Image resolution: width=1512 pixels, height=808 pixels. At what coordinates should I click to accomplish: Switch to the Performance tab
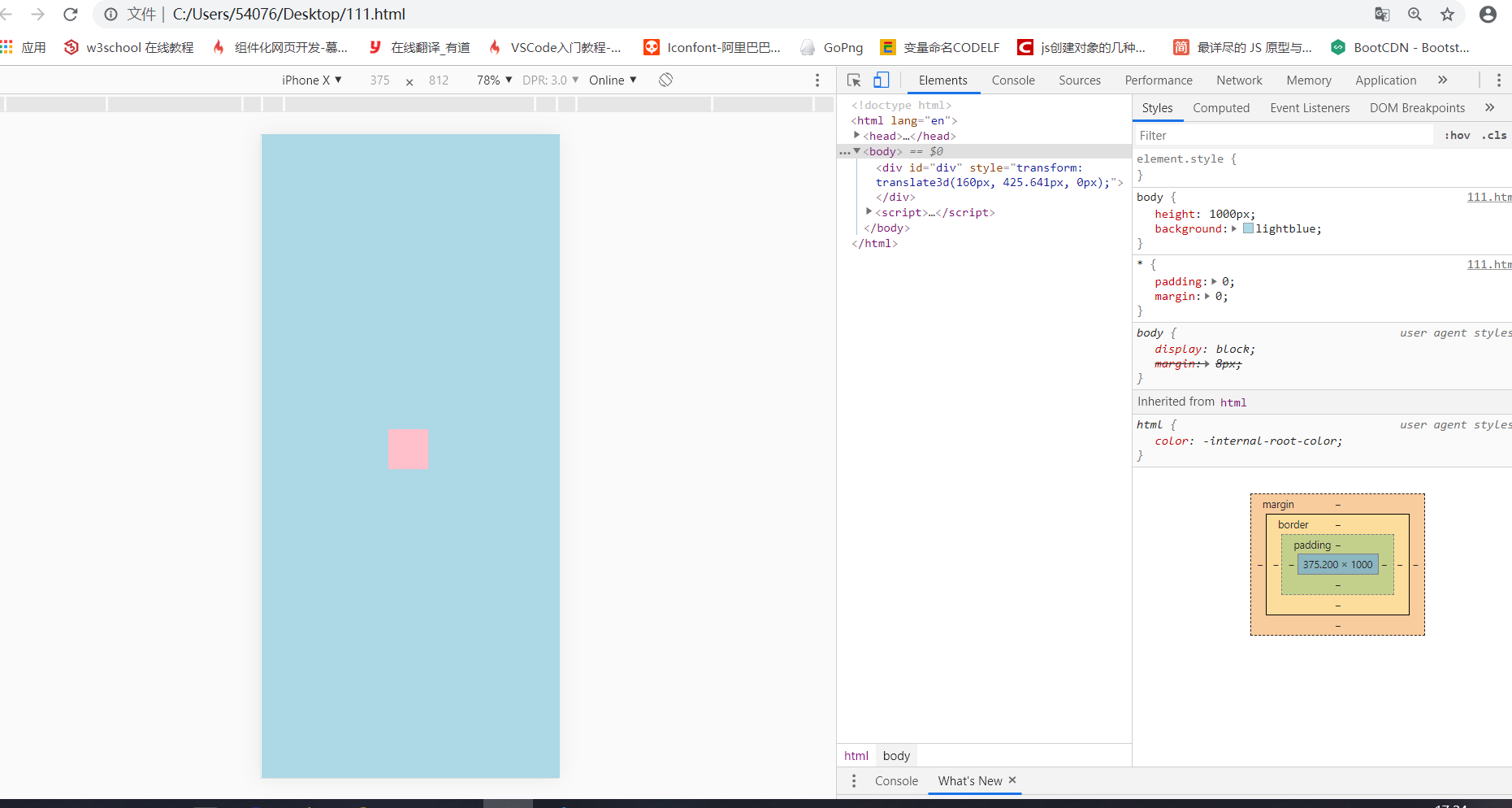point(1159,80)
